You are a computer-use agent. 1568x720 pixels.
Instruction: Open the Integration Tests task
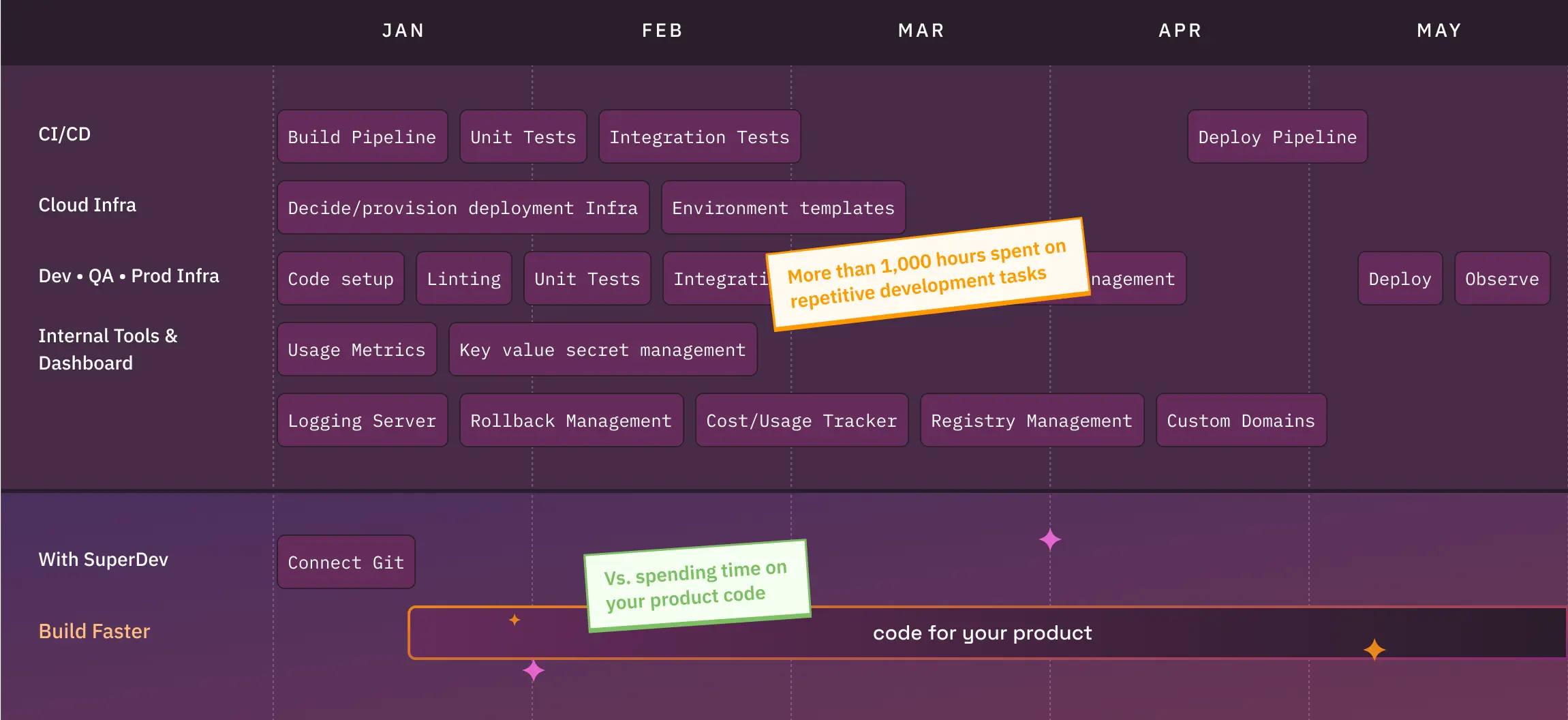pos(699,137)
